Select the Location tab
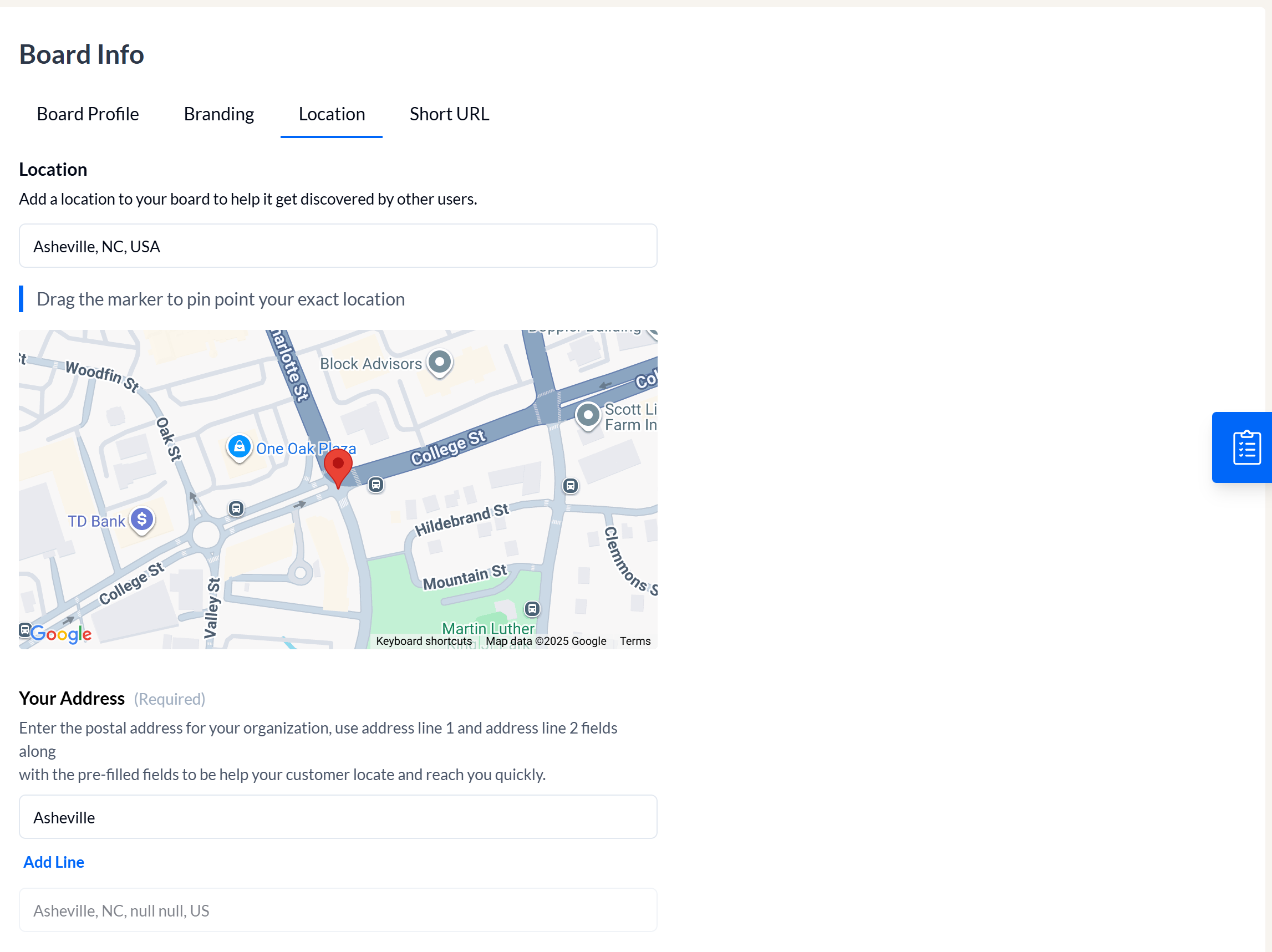 [x=331, y=114]
